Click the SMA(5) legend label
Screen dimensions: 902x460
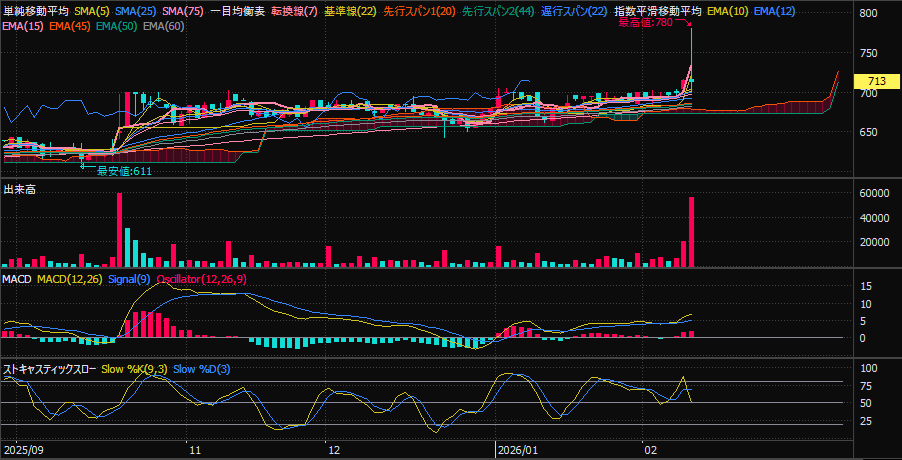92,10
